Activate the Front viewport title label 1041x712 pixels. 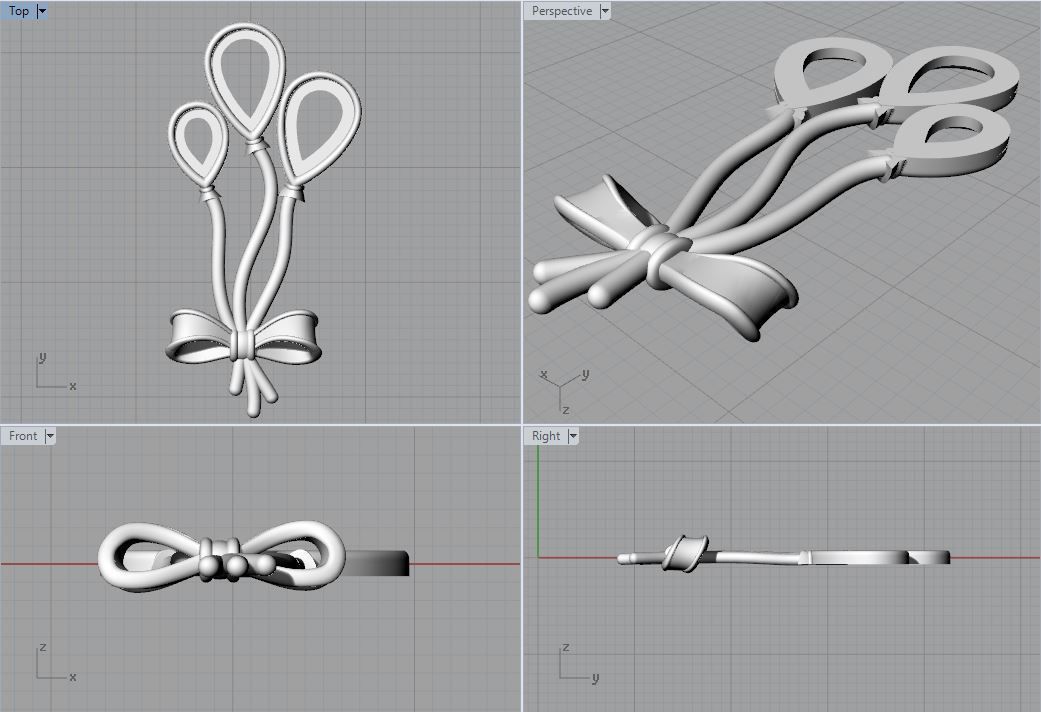[23, 436]
